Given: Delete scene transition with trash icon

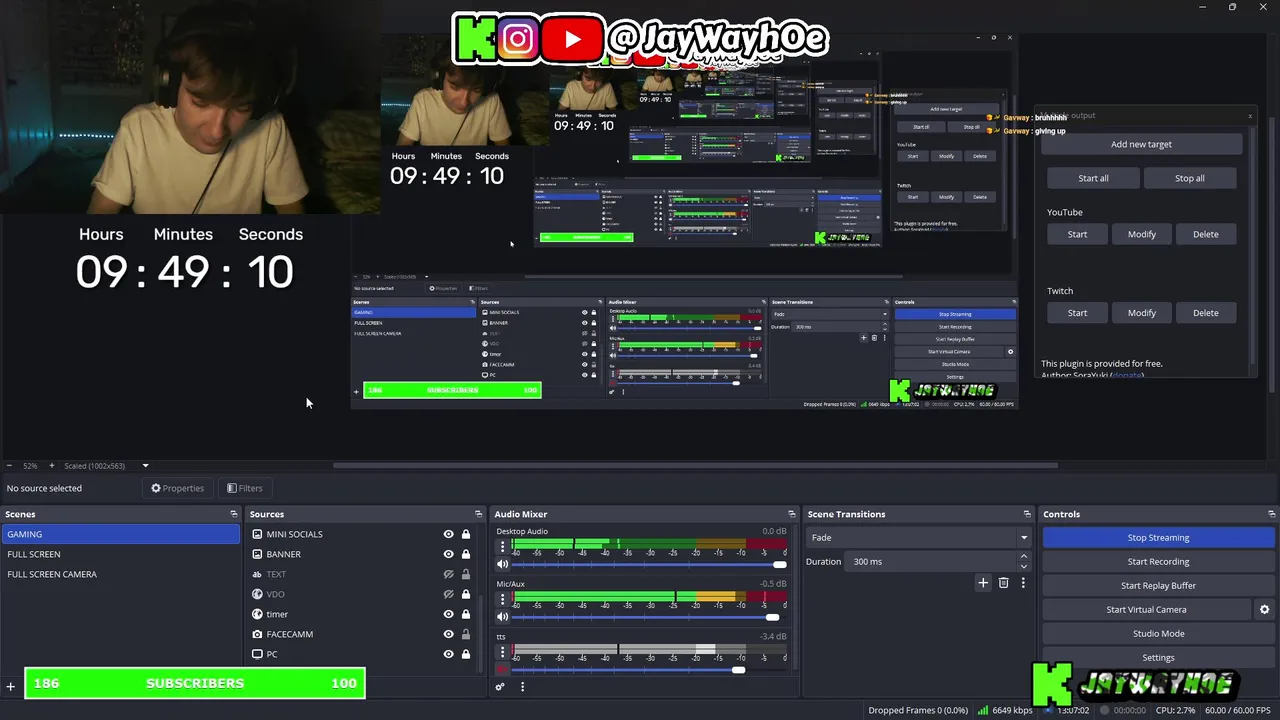Looking at the screenshot, I should [x=1003, y=583].
